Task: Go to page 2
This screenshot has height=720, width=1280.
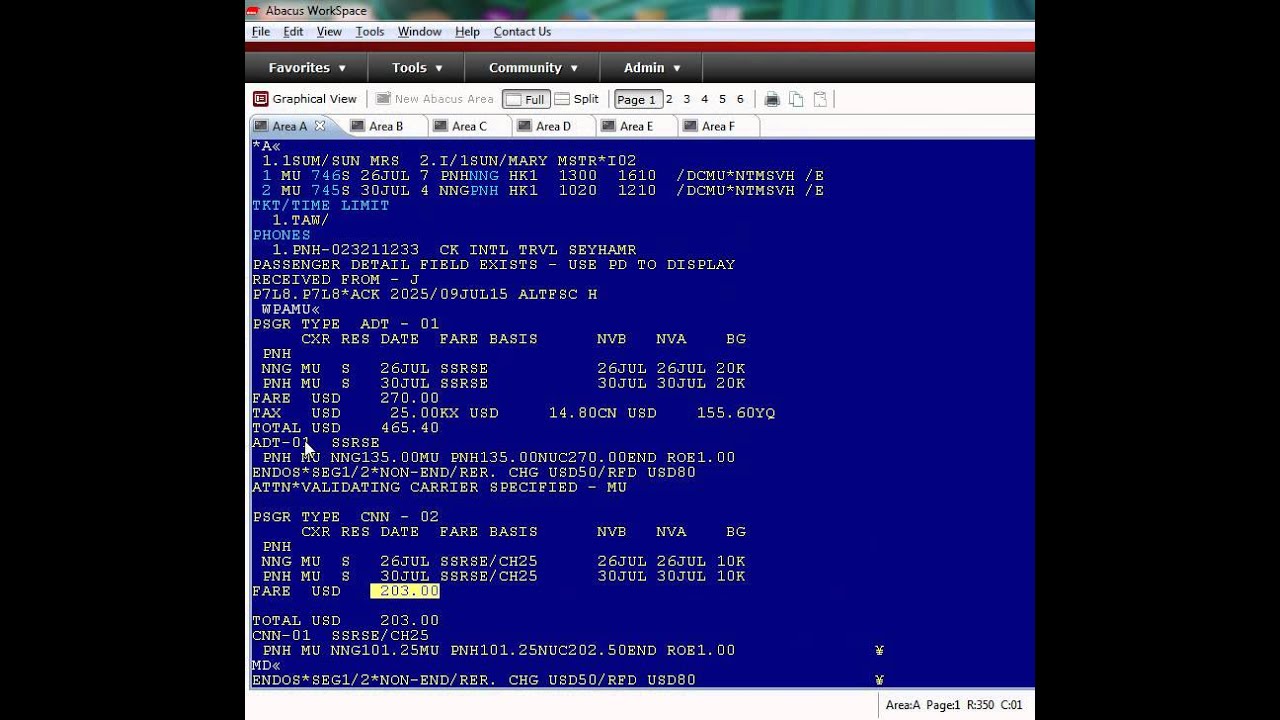Action: [669, 99]
